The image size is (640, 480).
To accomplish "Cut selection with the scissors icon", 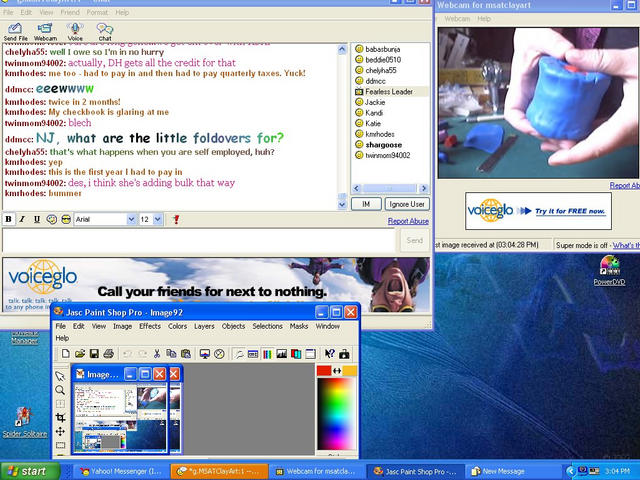I will [156, 353].
